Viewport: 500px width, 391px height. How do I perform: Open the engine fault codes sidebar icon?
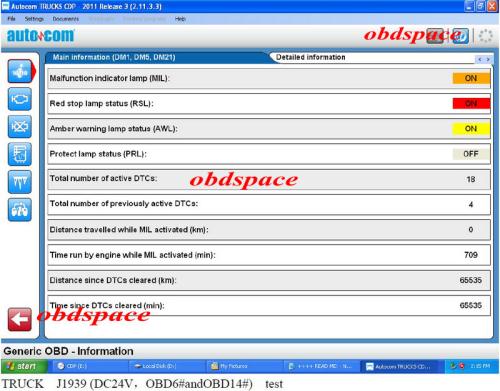(x=20, y=99)
